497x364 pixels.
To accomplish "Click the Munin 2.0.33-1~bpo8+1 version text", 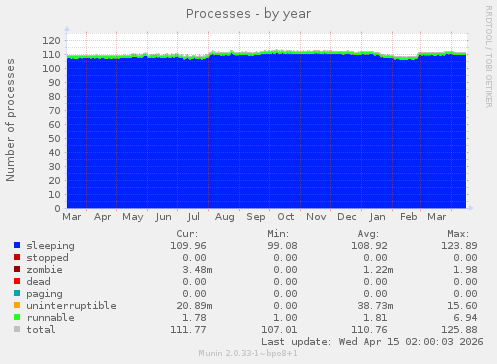I will point(248,353).
